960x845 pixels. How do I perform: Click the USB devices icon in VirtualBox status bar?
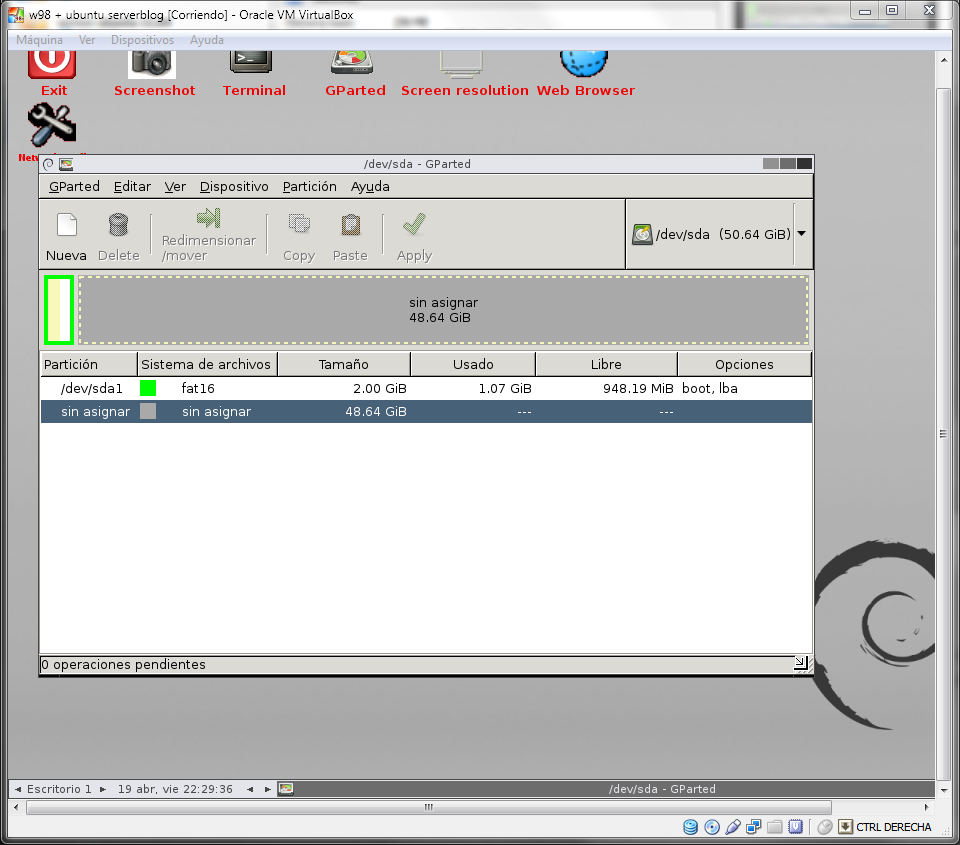coord(733,827)
